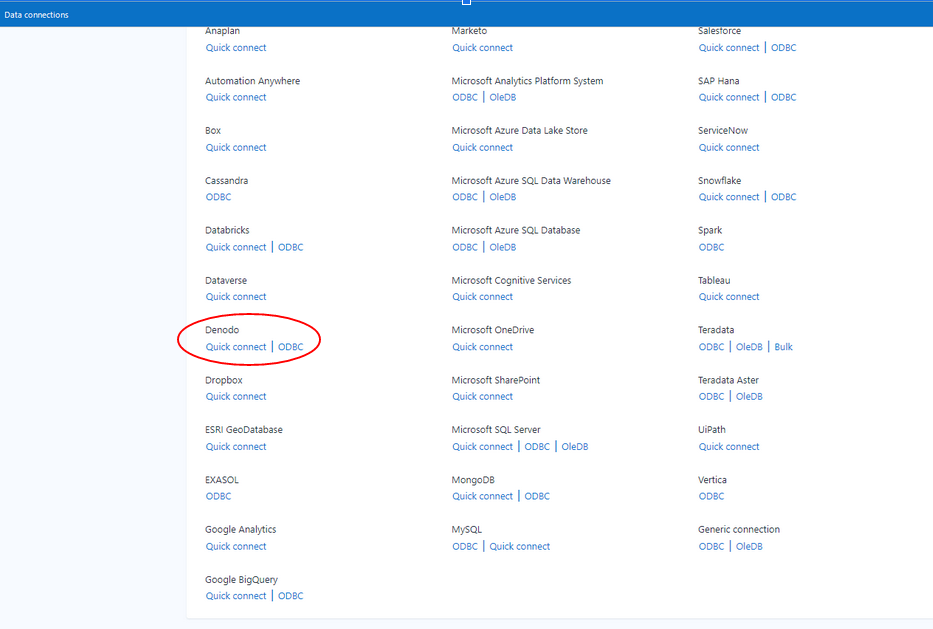Viewport: 933px width, 629px height.
Task: Select Google BigQuery ODBC link
Action: (290, 596)
